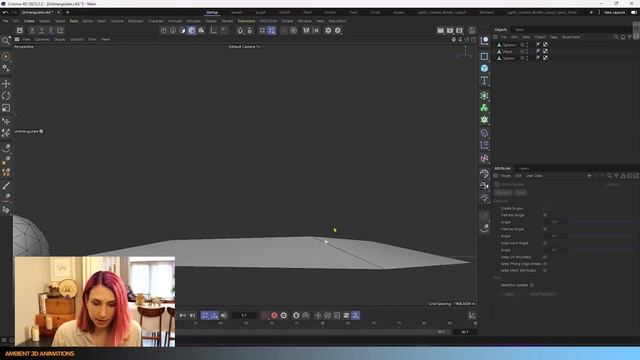Image resolution: width=640 pixels, height=360 pixels.
Task: Open the viewport Options menu
Action: (x=77, y=40)
